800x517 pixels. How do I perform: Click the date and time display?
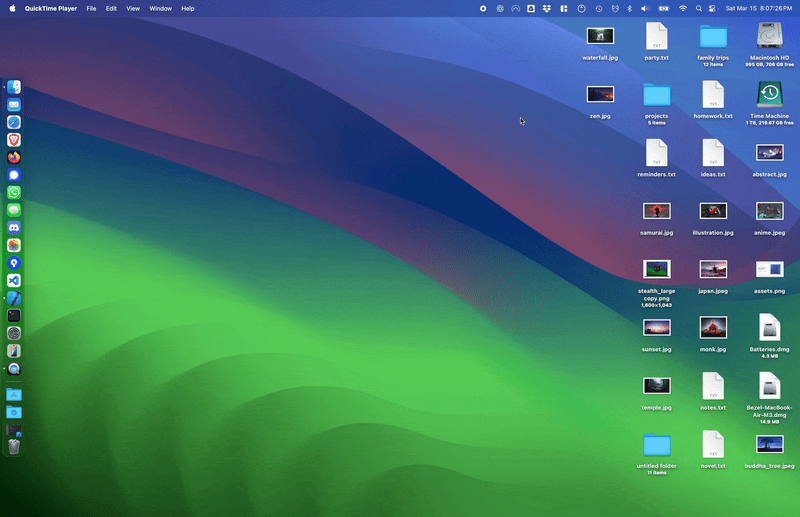pyautogui.click(x=759, y=9)
